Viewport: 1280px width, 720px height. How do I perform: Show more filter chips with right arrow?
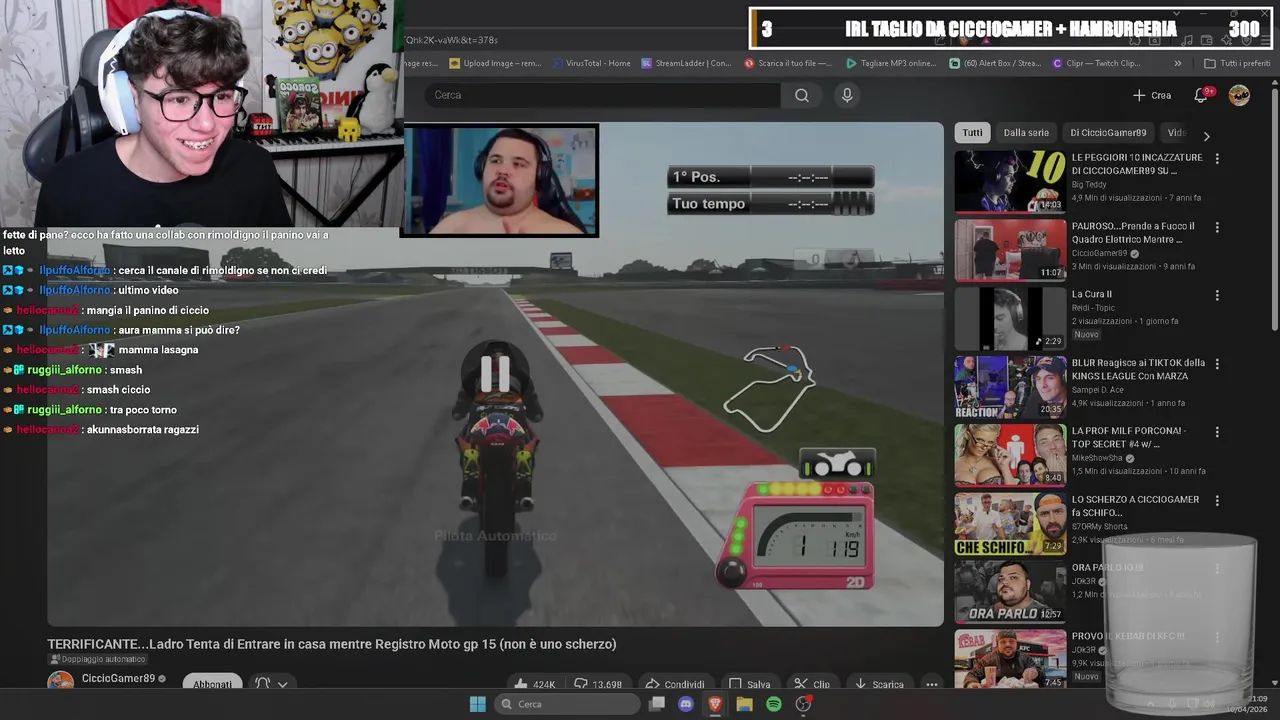1206,135
